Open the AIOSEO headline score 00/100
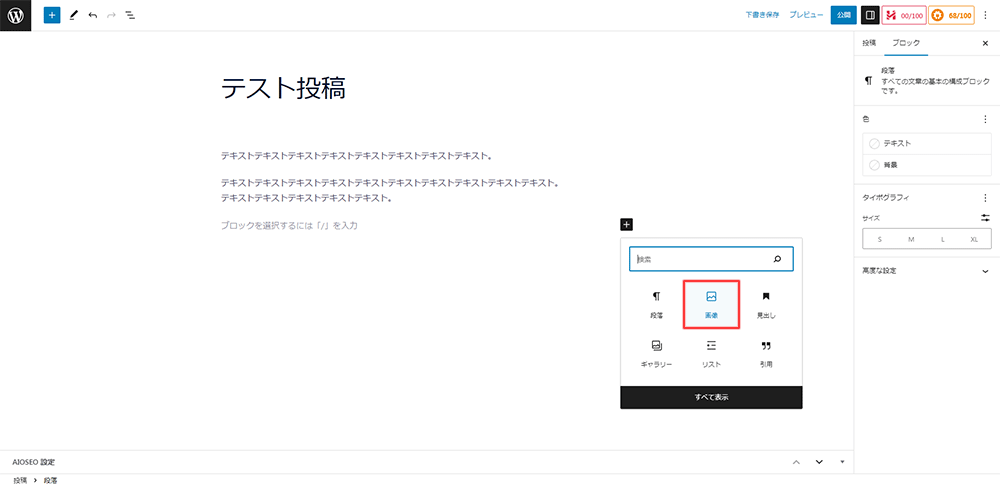This screenshot has width=1000, height=486. (904, 15)
